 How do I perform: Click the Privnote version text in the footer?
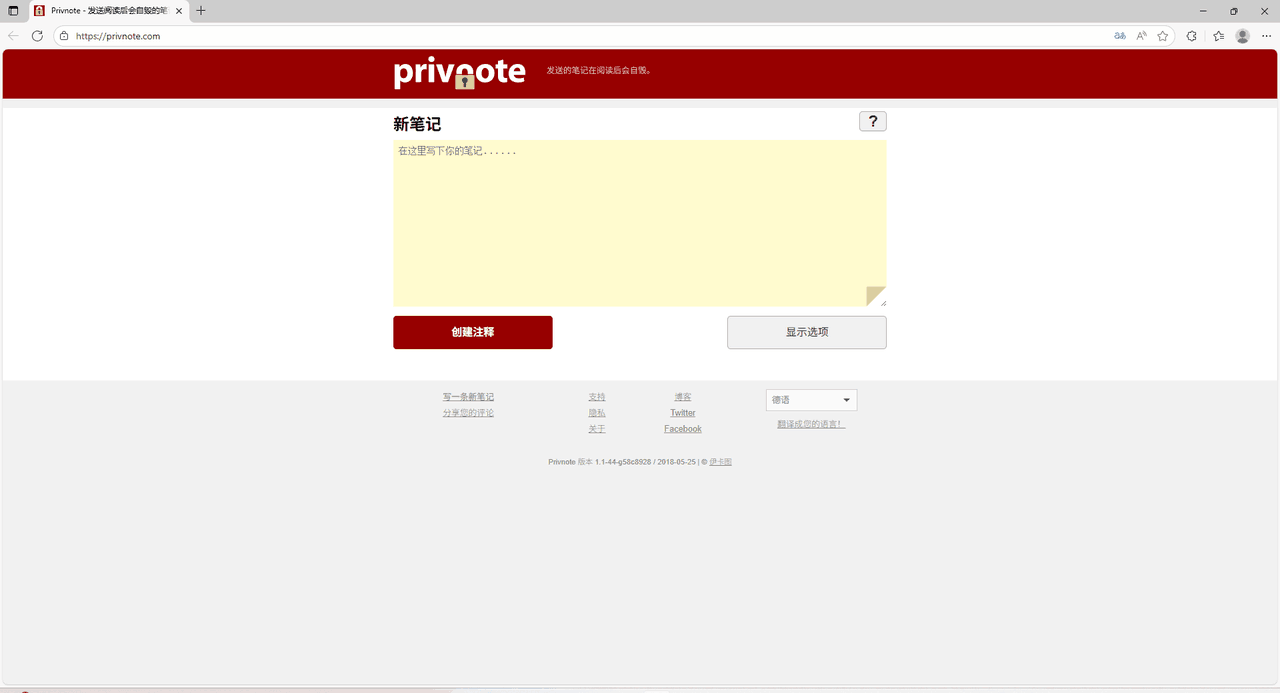click(x=622, y=462)
